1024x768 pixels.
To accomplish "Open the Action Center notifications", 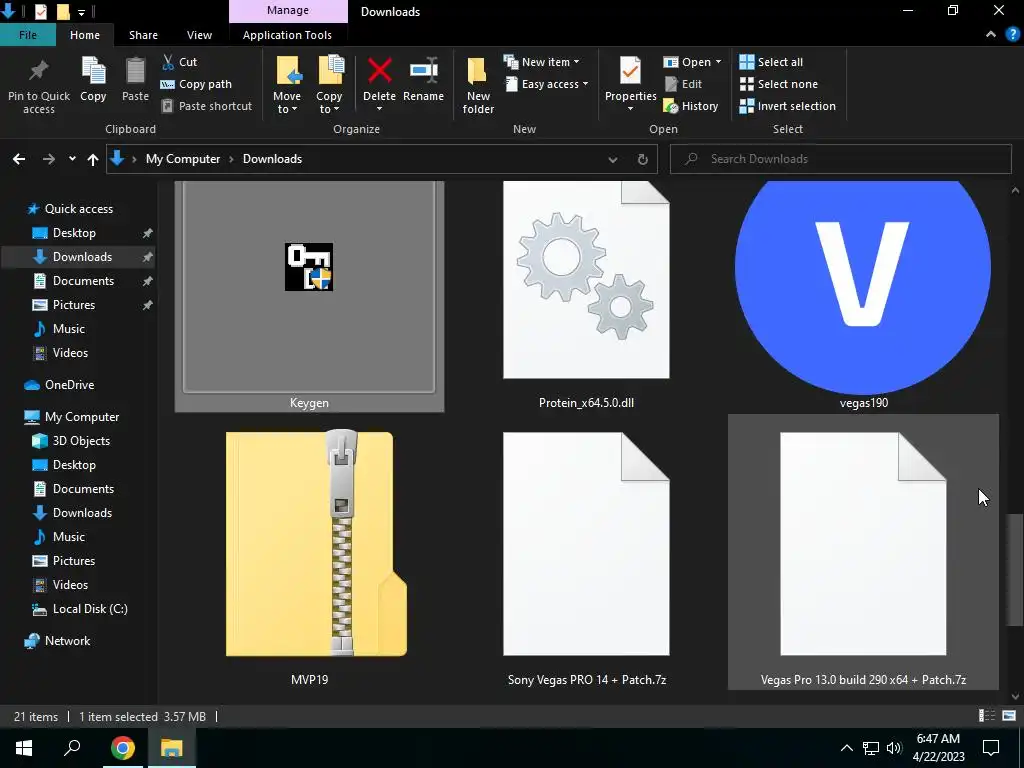I will (x=991, y=748).
